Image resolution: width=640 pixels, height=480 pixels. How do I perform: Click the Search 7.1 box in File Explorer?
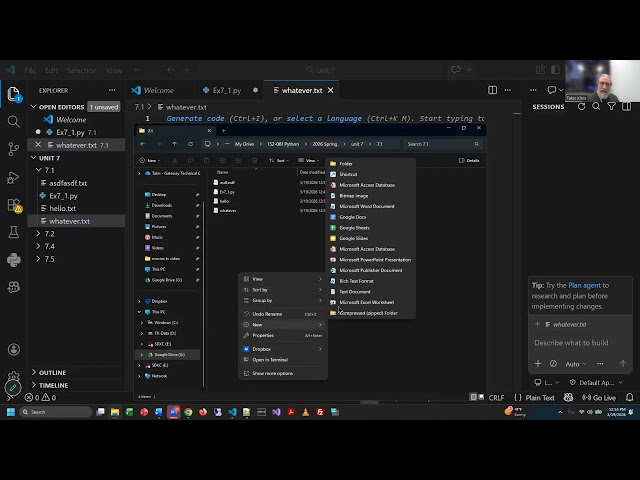tap(442, 144)
